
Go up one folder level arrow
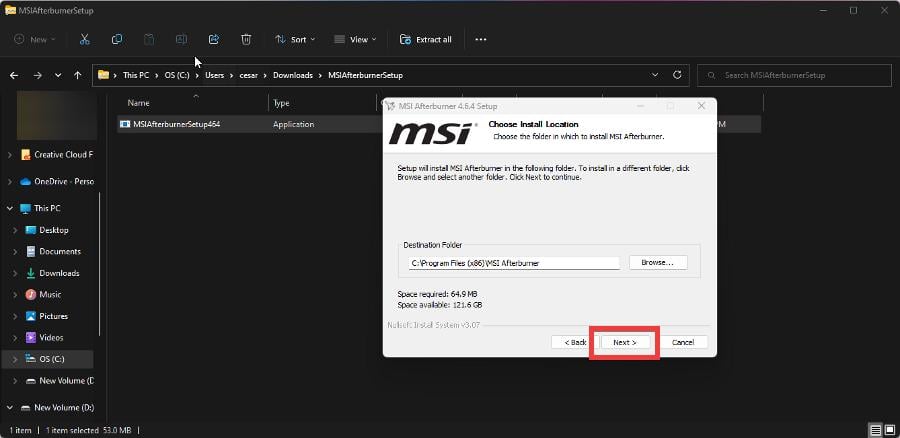click(x=77, y=75)
